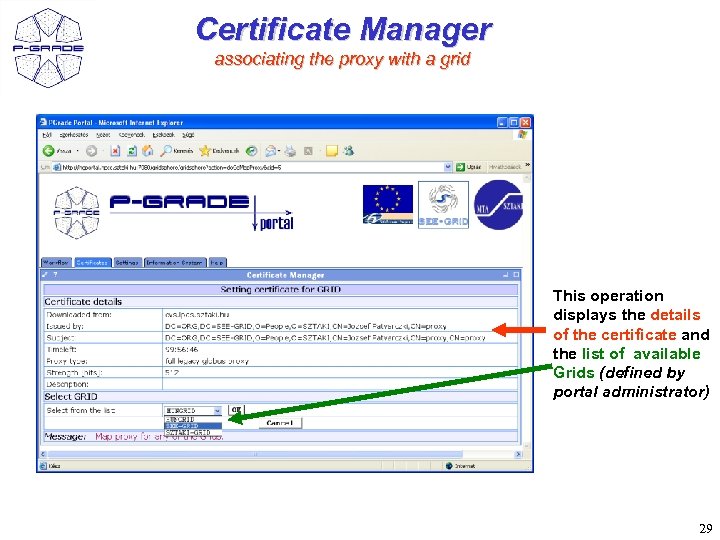Stop page loading with the red X icon
Screen dimensions: 720x540
point(115,151)
